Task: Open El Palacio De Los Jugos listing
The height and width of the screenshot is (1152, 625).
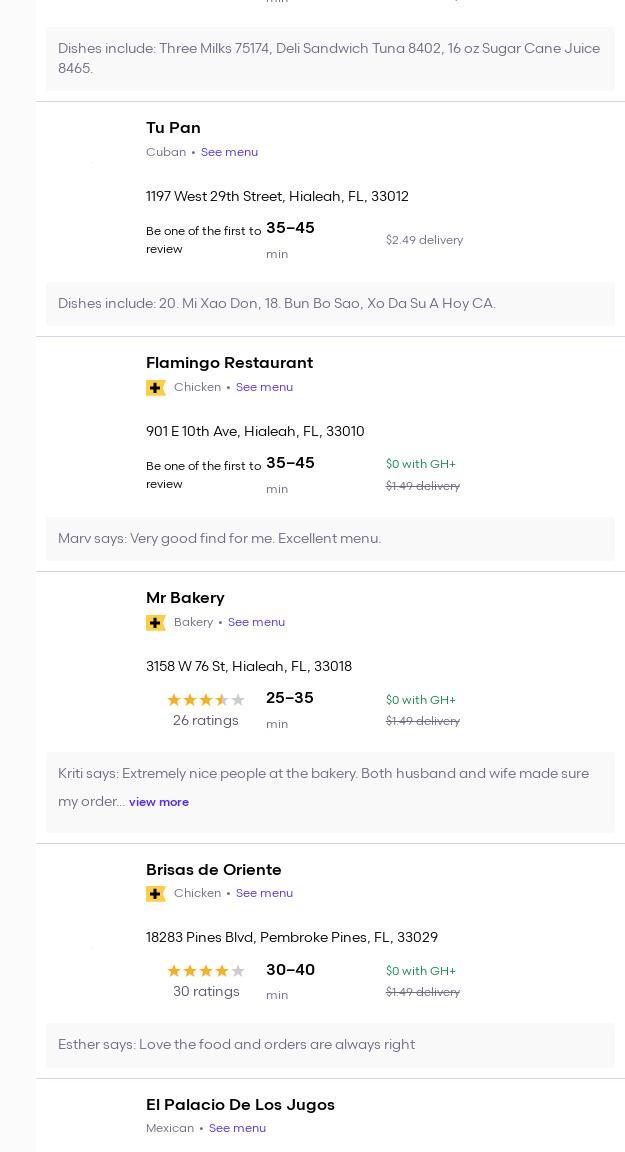Action: pyautogui.click(x=240, y=1105)
